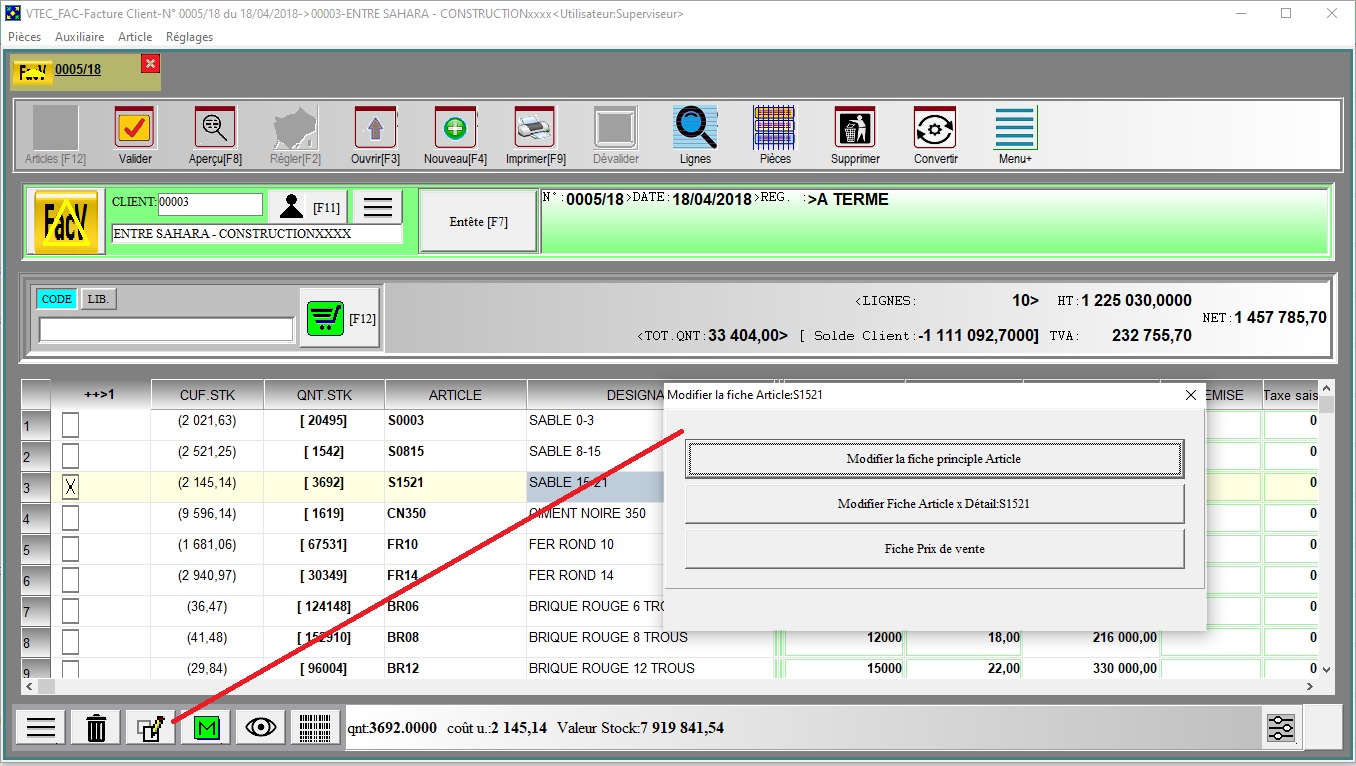The width and height of the screenshot is (1356, 766).
Task: Select row number 5 header
Action: pos(35,549)
